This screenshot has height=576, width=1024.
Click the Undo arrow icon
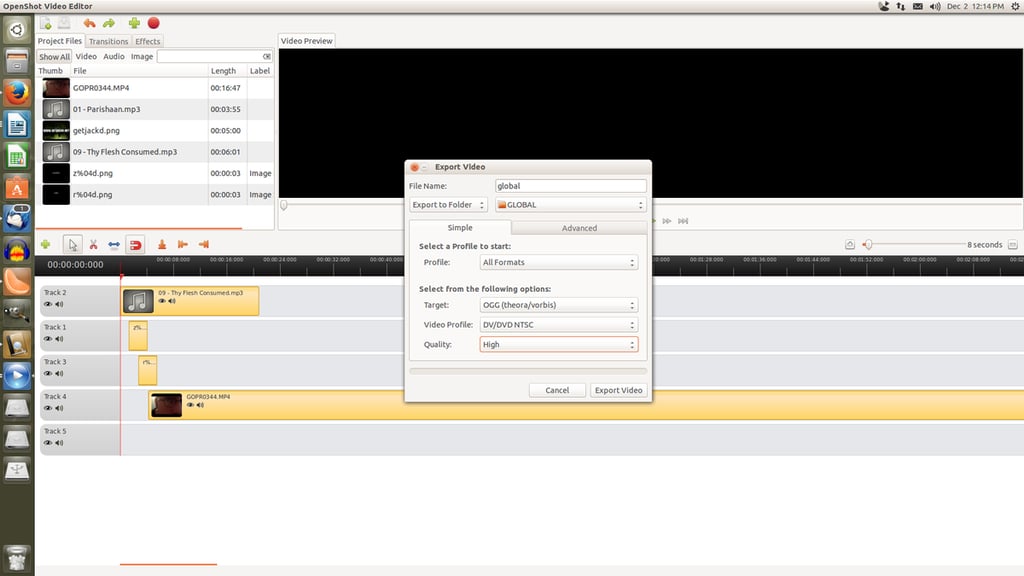pos(89,24)
